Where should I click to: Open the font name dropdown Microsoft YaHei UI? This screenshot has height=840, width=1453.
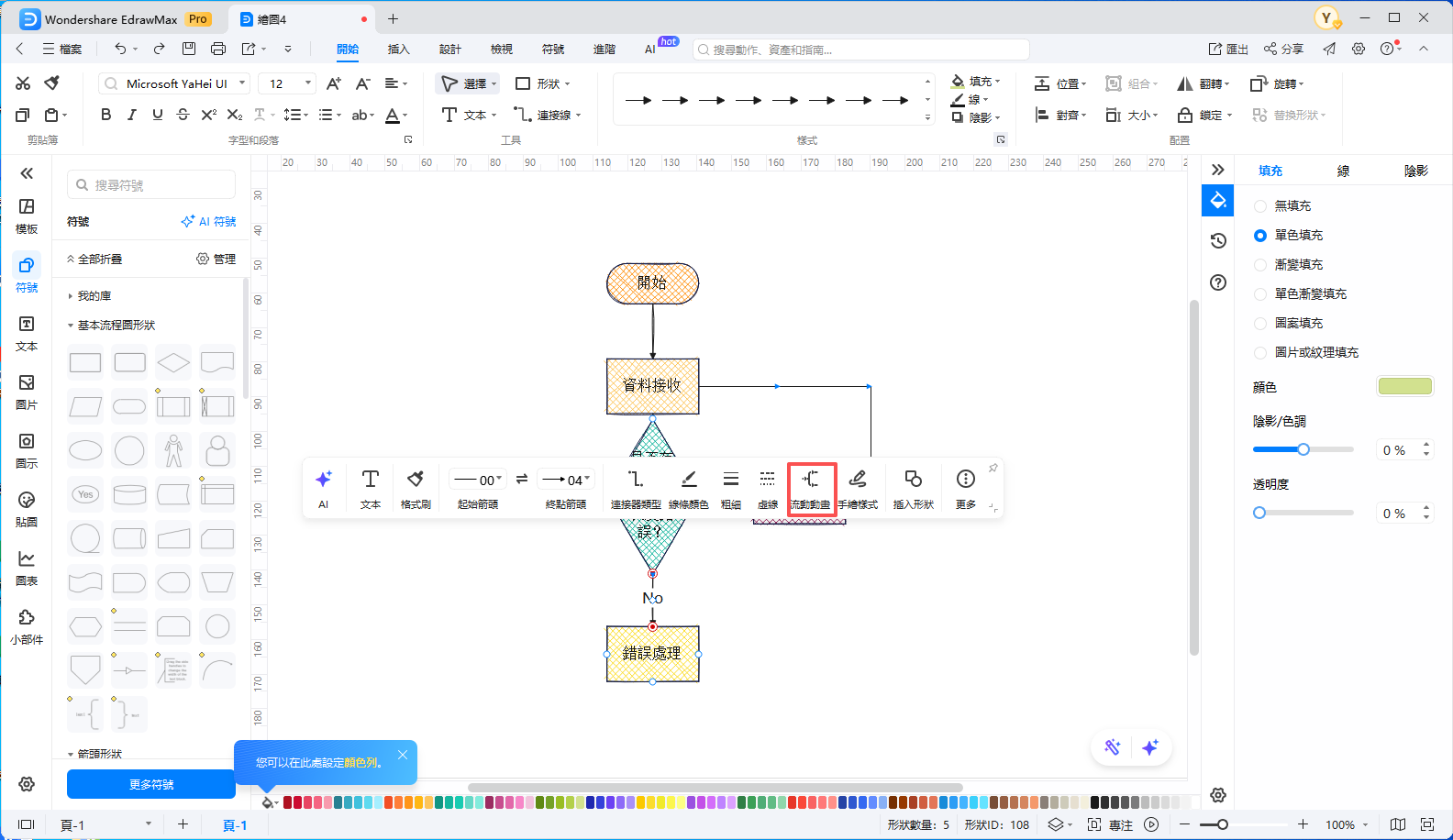174,83
